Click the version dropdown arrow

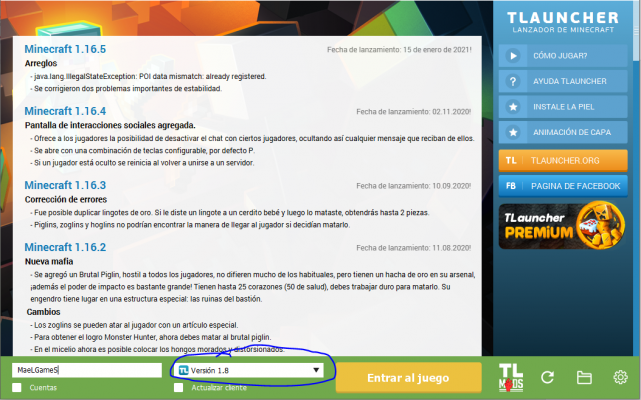[x=316, y=370]
